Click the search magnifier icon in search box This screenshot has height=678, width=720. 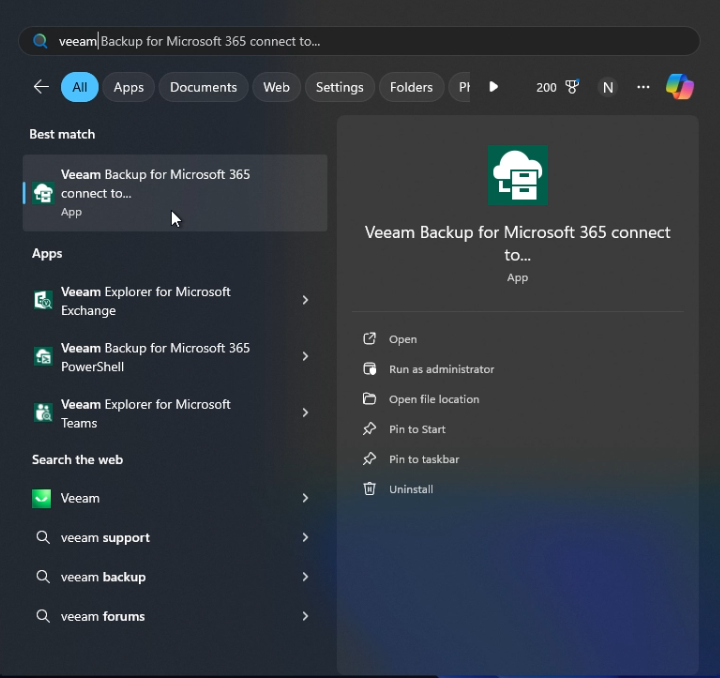[x=40, y=41]
